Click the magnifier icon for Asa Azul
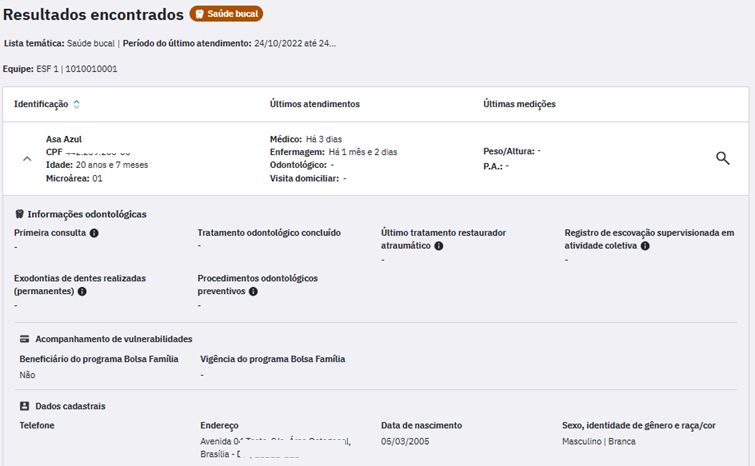 click(x=723, y=158)
